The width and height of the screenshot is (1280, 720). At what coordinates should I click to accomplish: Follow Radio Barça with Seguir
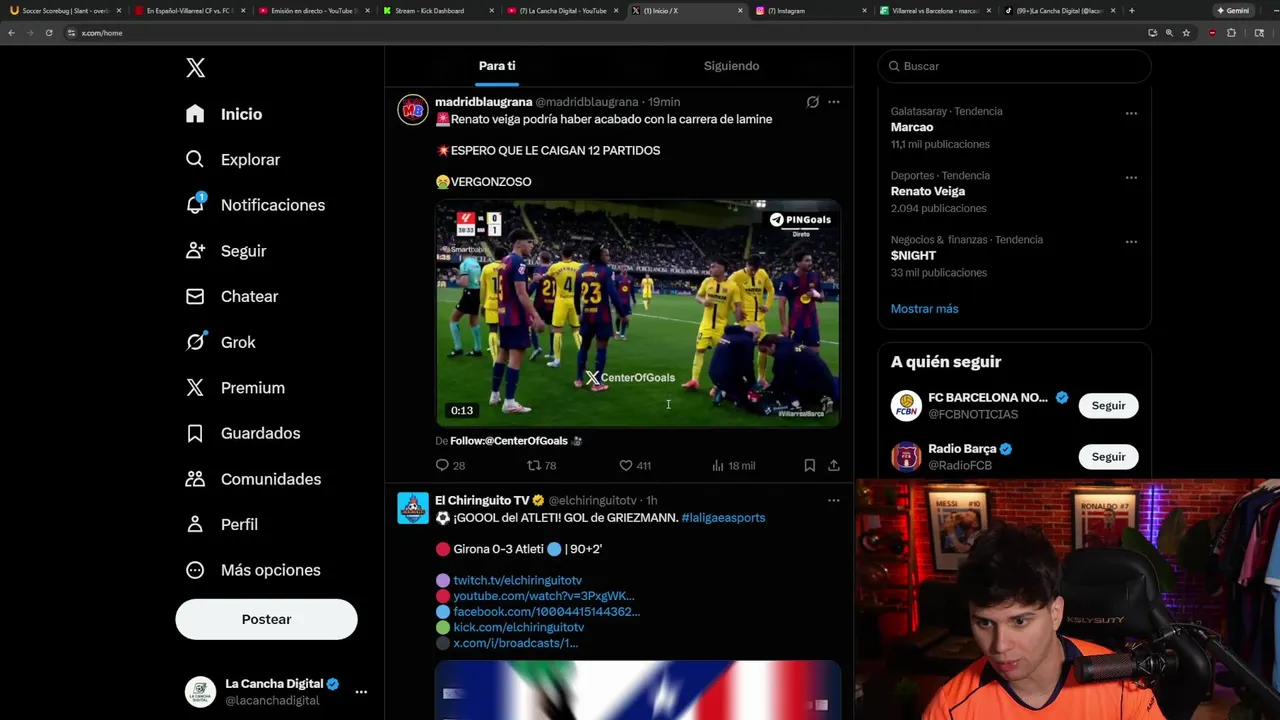[x=1108, y=456]
